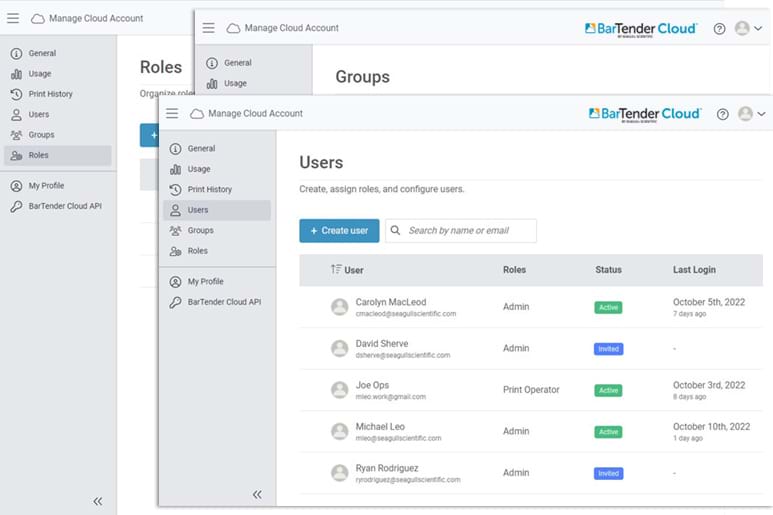Open Groups from the front window sidebar

point(200,230)
